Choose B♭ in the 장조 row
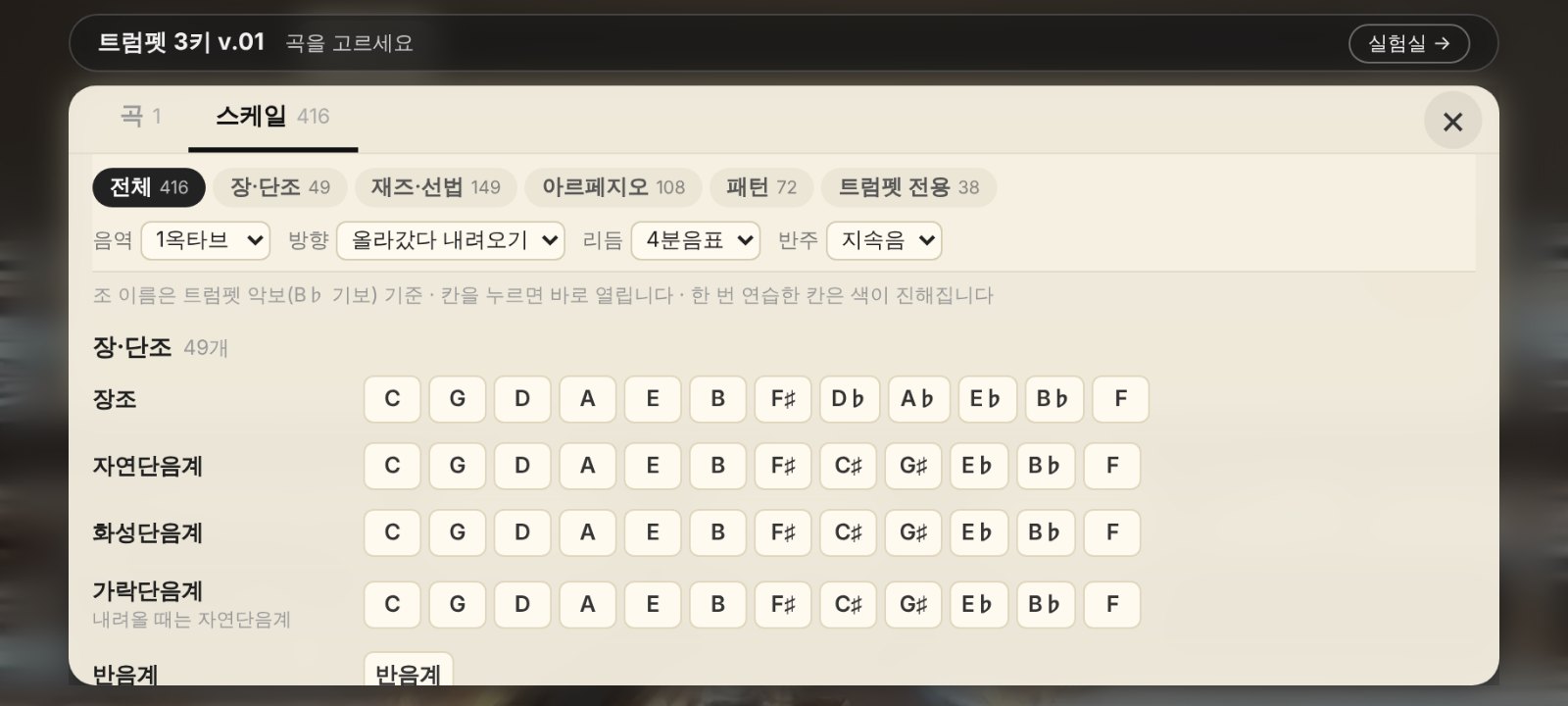 [x=1053, y=399]
